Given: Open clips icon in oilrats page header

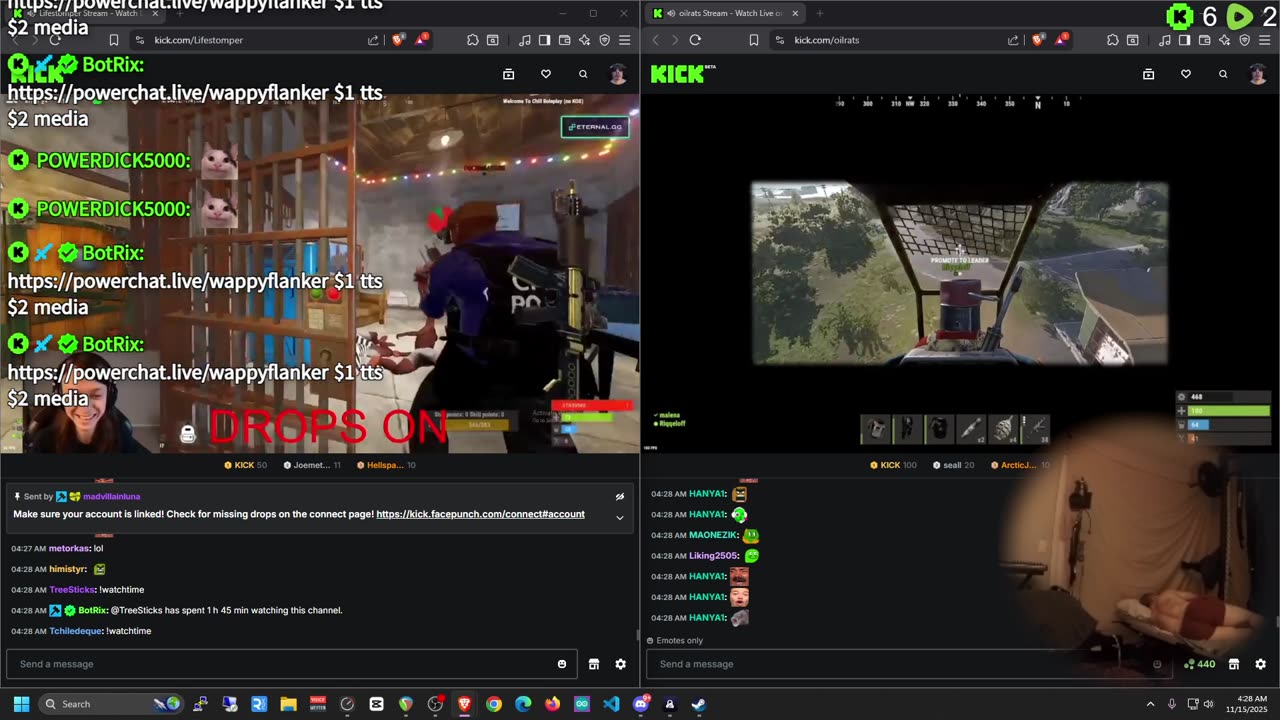Looking at the screenshot, I should point(1148,74).
